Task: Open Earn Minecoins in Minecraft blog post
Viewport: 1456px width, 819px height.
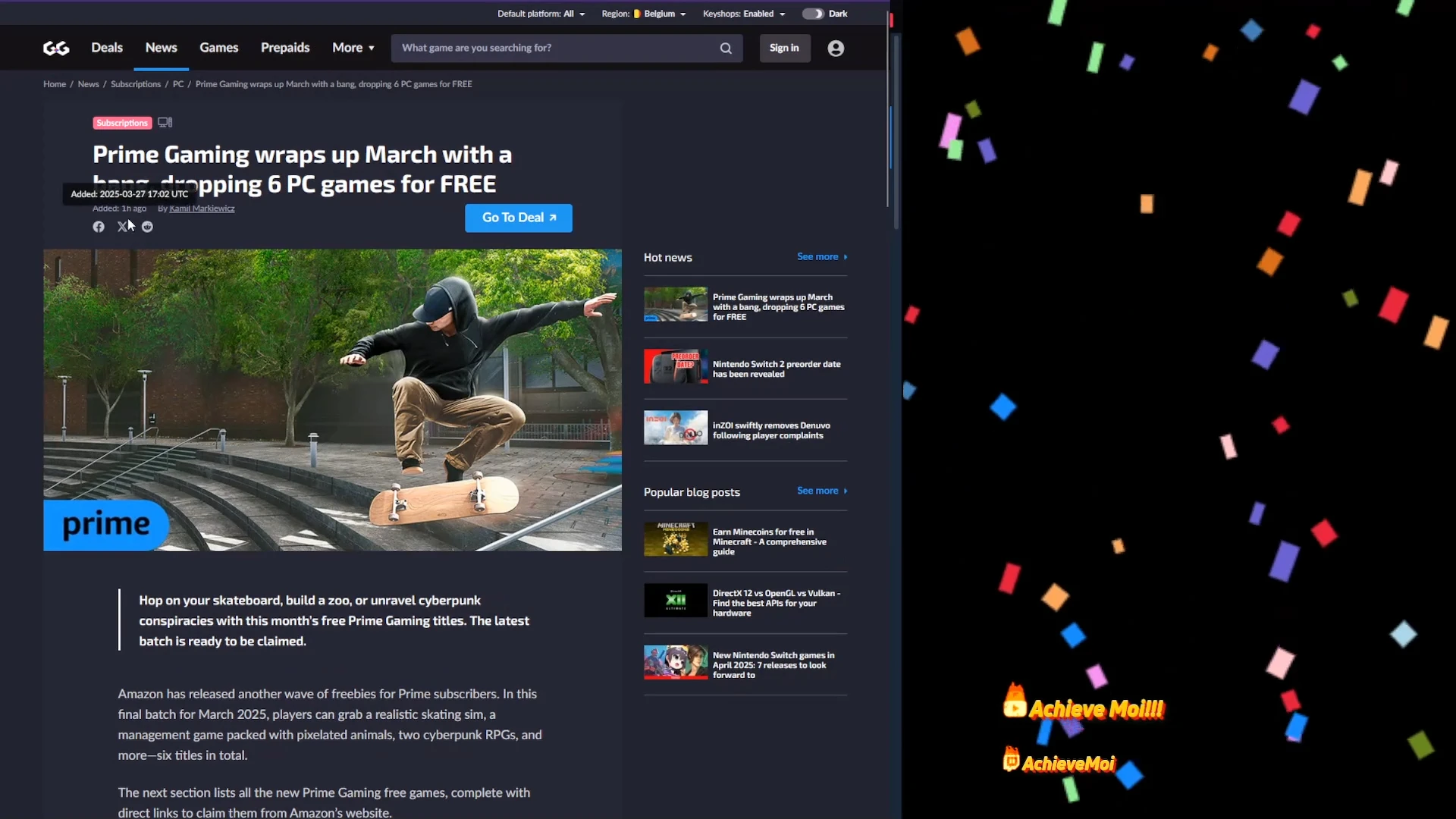Action: pyautogui.click(x=770, y=542)
